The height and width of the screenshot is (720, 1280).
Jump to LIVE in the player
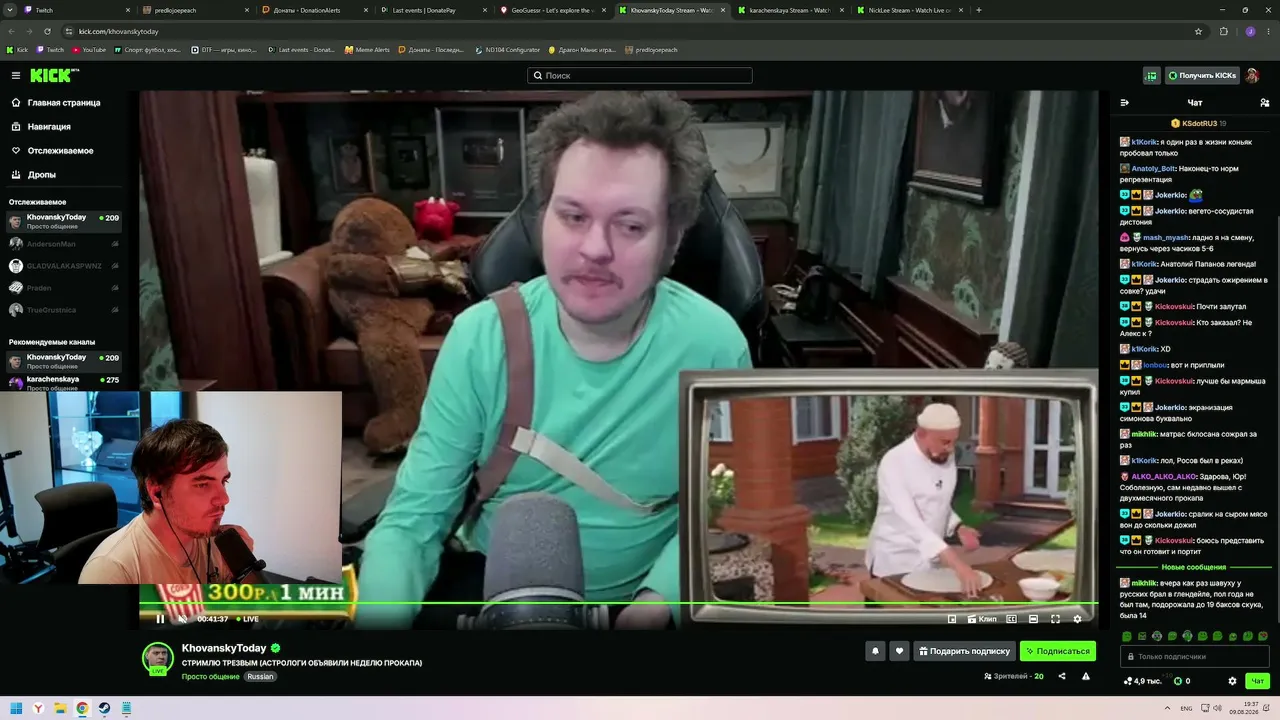coord(247,619)
